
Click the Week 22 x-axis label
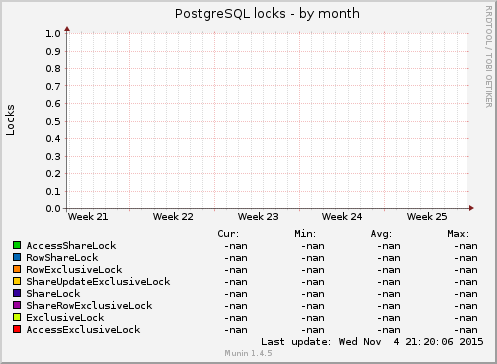pos(173,217)
